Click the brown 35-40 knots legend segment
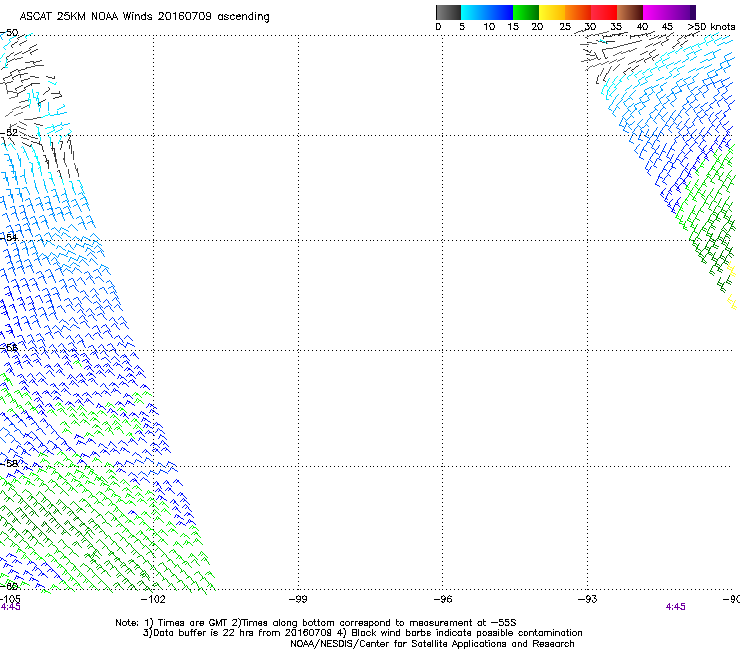 click(630, 12)
